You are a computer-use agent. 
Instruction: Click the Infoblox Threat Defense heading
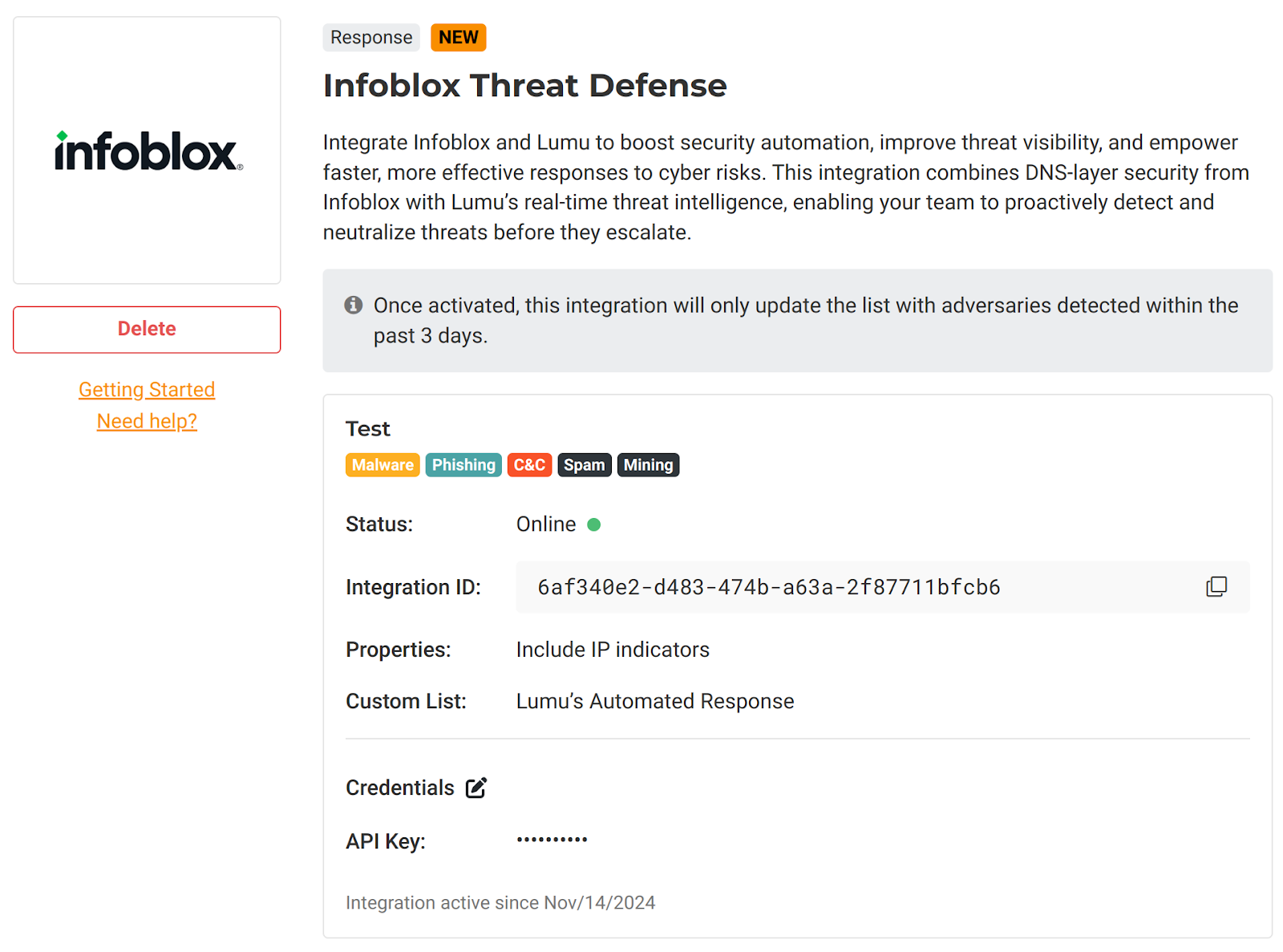[x=524, y=86]
